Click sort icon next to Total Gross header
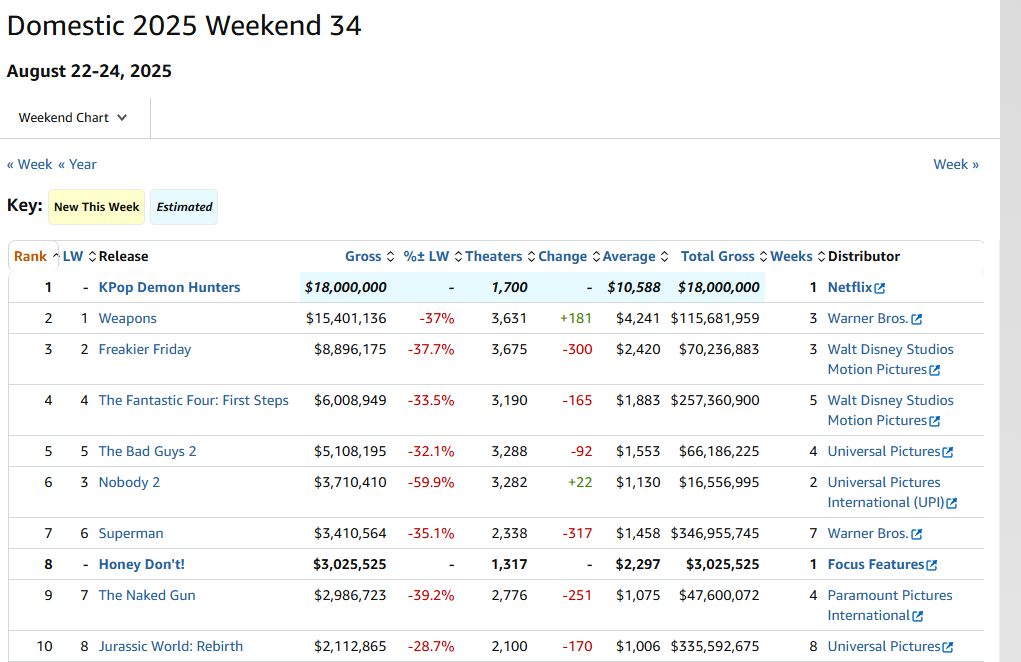This screenshot has height=662, width=1021. coord(764,257)
